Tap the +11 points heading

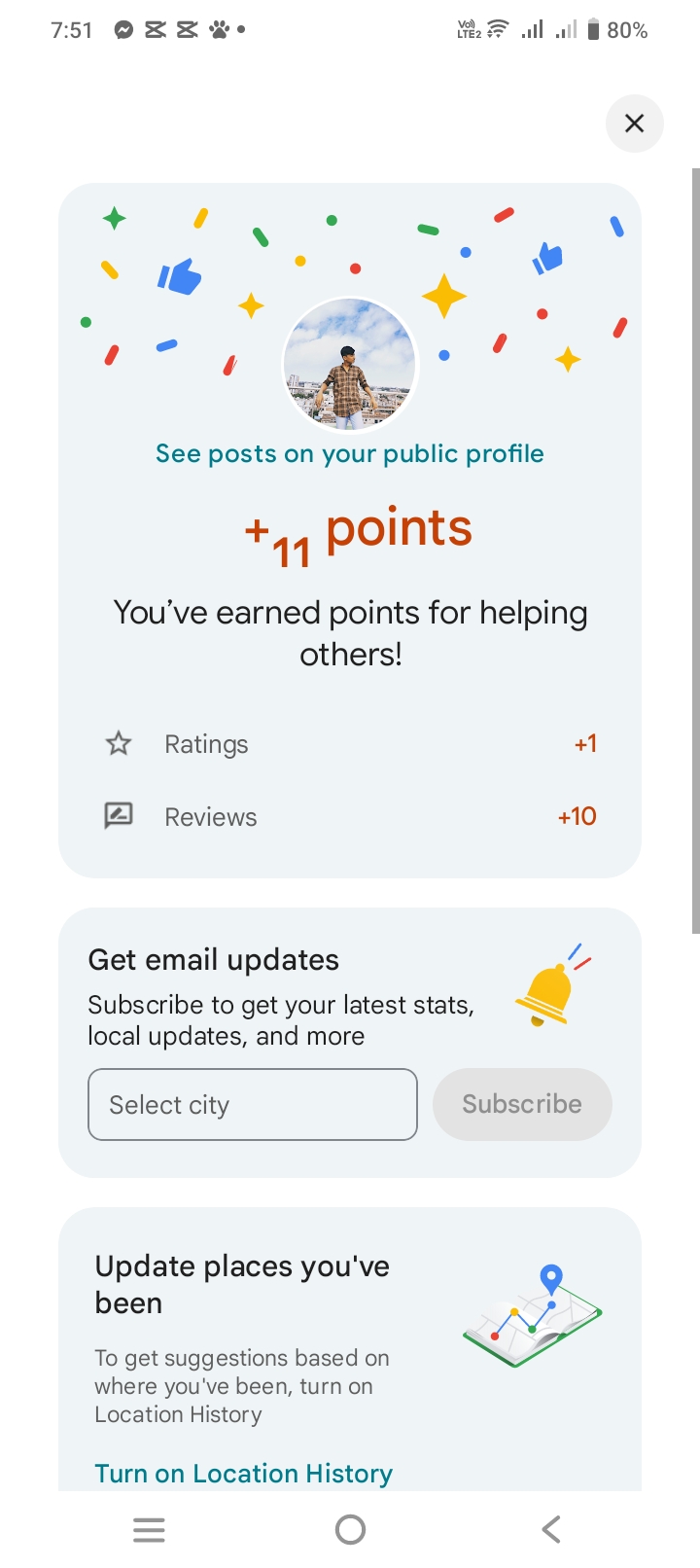pos(358,533)
